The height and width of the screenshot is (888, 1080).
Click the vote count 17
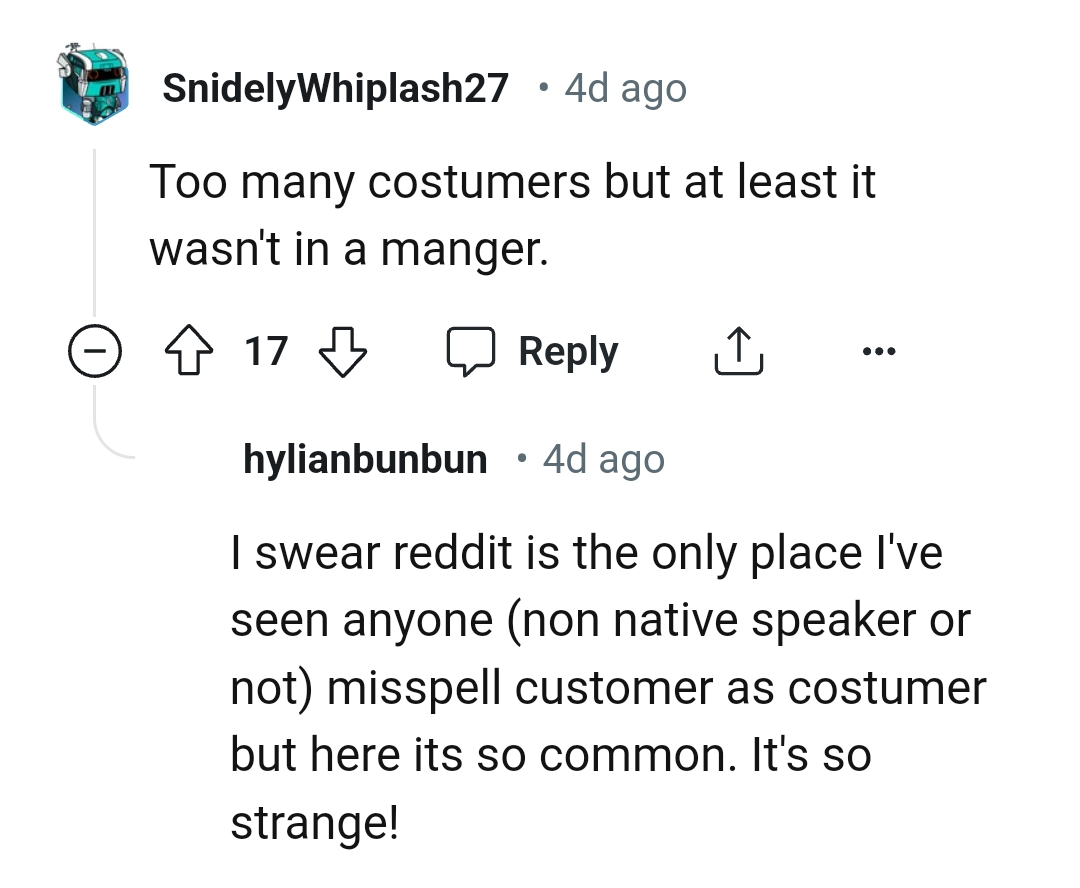coord(266,352)
